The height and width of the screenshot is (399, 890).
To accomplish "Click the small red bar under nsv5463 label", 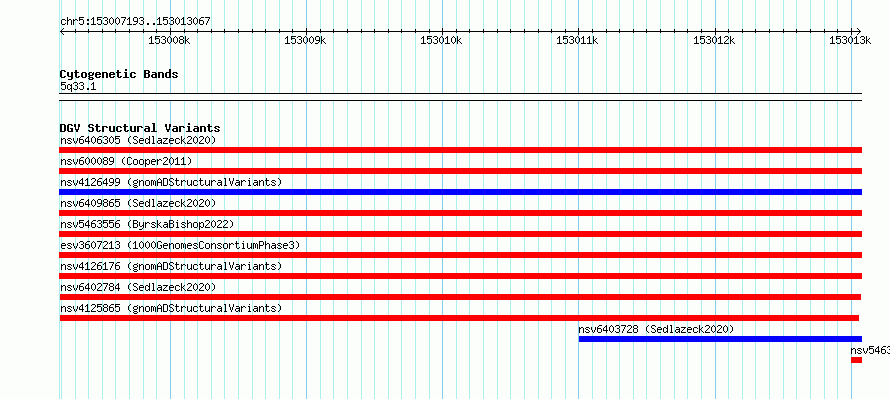I will coord(857,360).
